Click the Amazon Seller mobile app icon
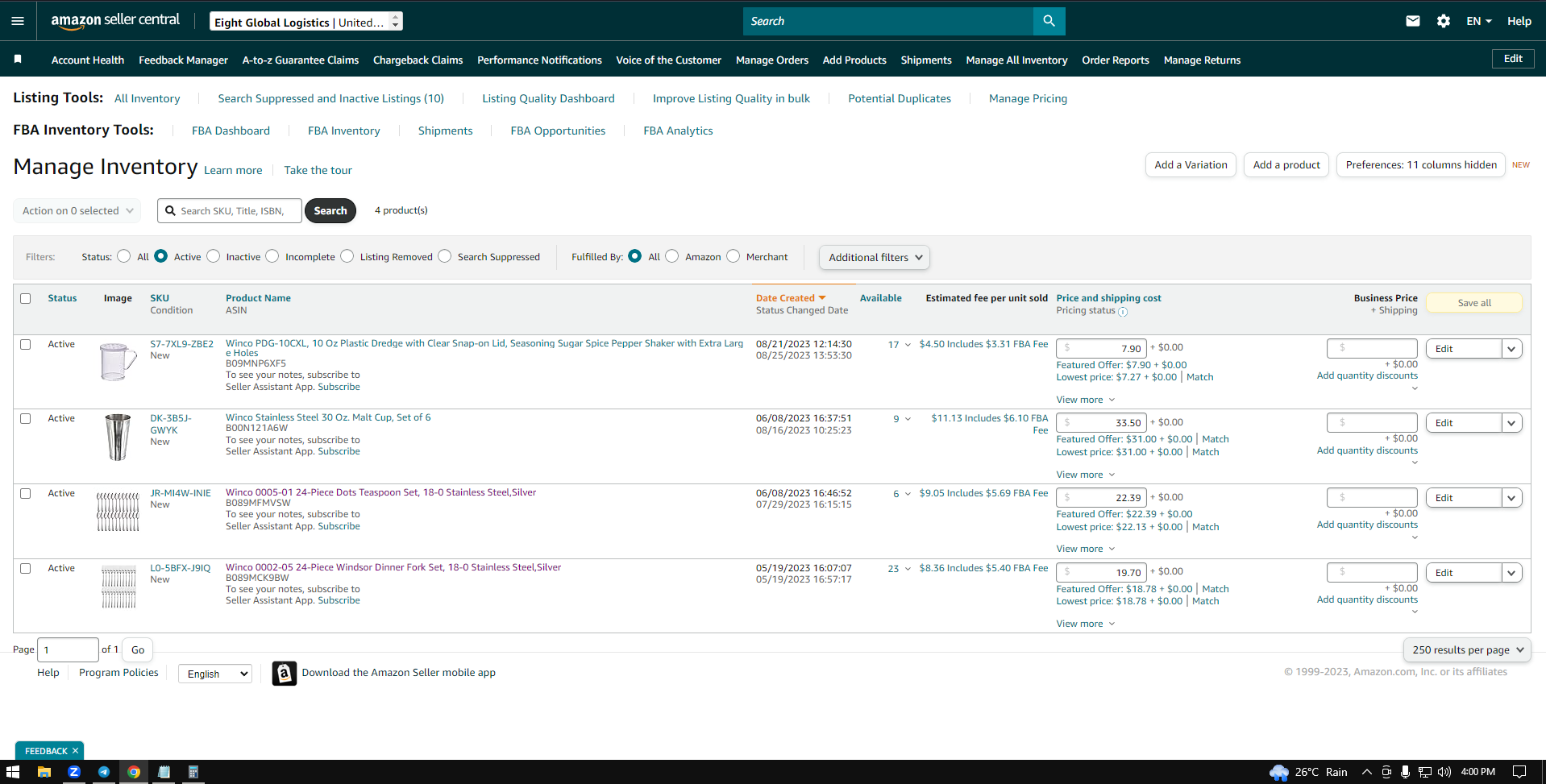The width and height of the screenshot is (1546, 784). tap(284, 673)
